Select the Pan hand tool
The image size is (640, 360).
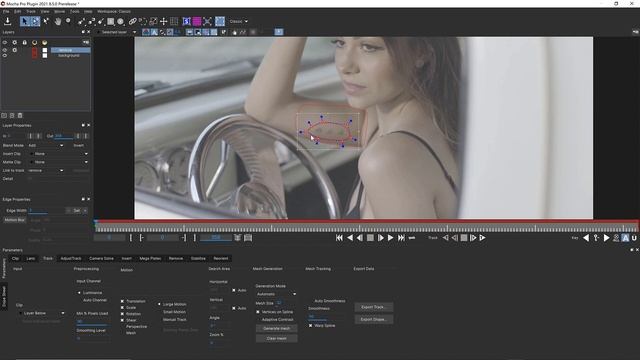(x=58, y=21)
